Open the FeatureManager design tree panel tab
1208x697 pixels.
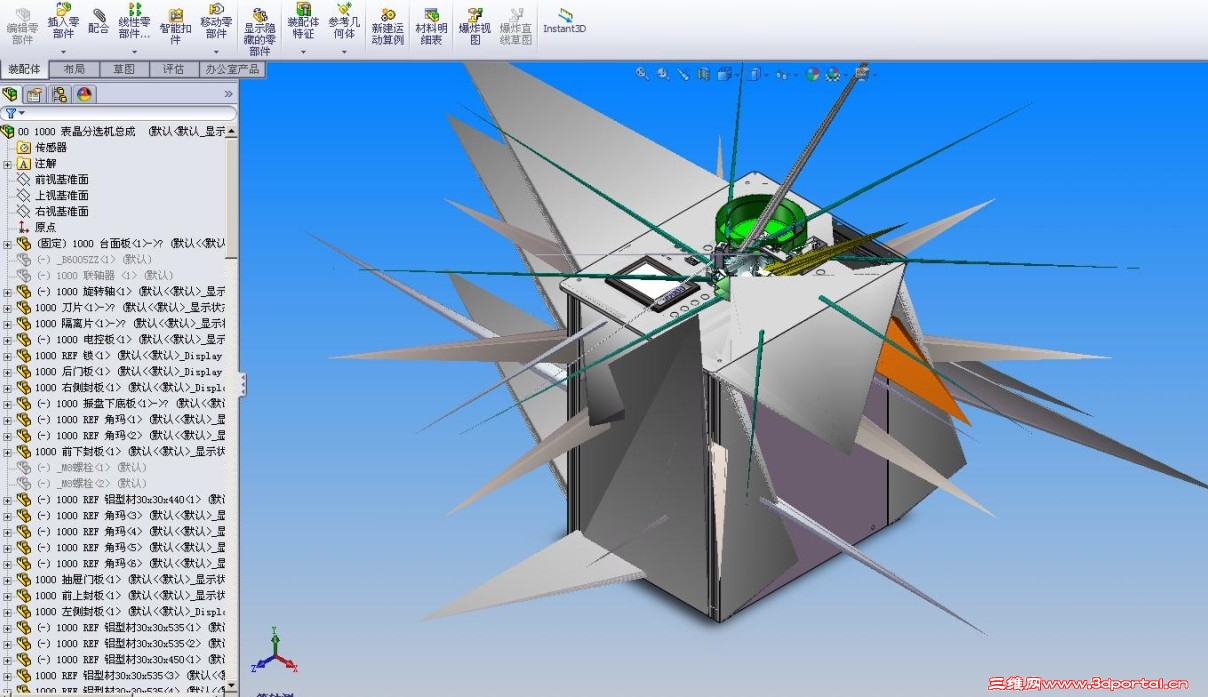(x=11, y=94)
